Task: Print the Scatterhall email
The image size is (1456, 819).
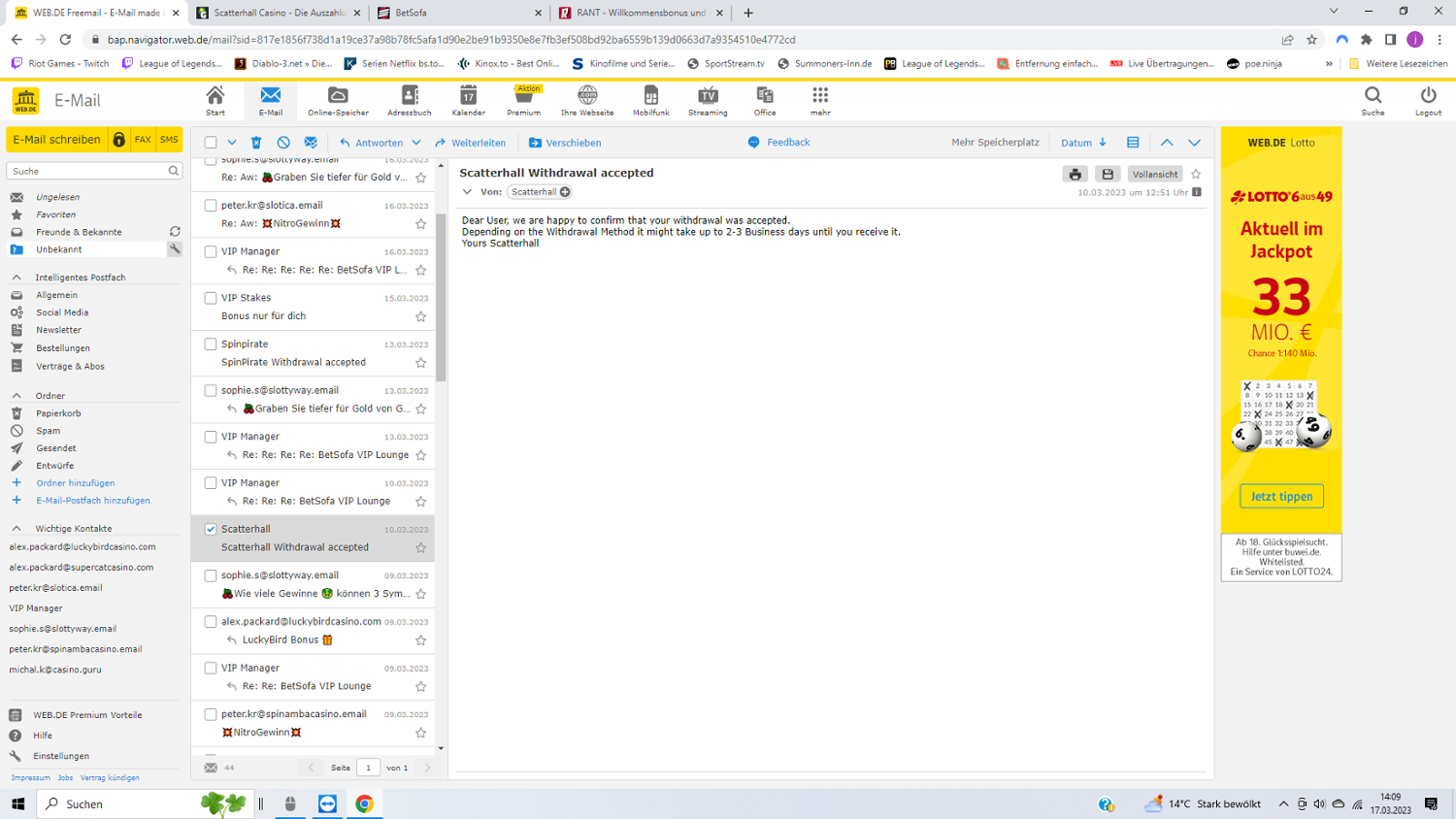Action: [1075, 174]
